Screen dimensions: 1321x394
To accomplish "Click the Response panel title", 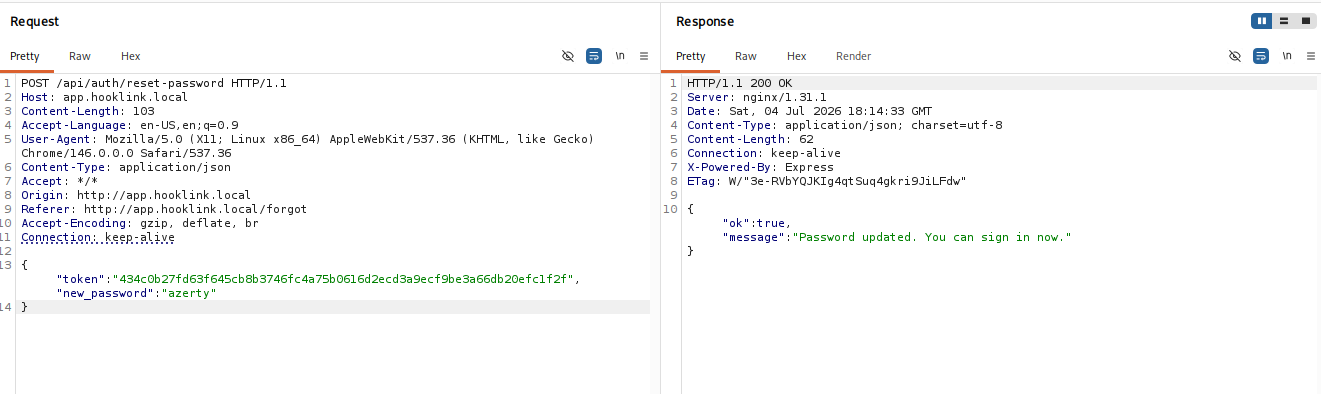I will (705, 21).
